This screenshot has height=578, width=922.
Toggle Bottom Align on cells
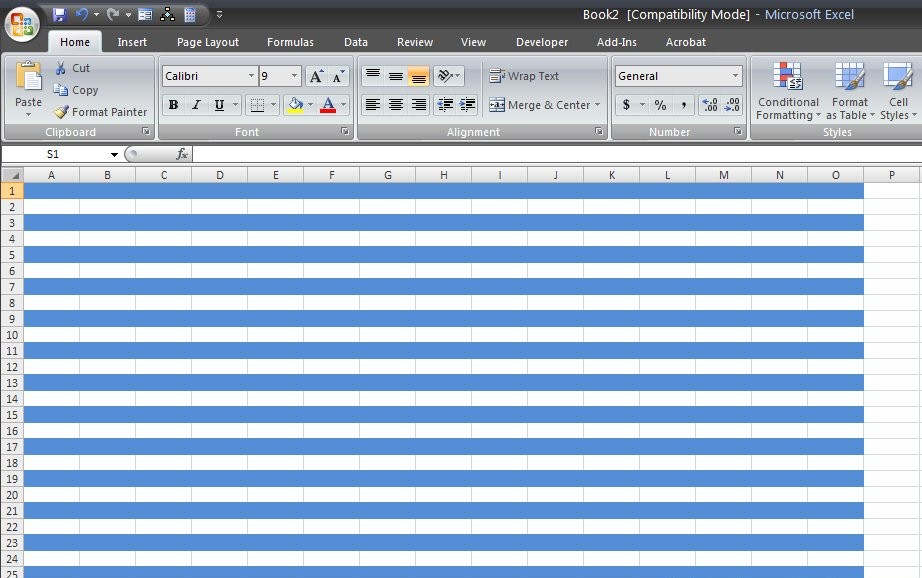coord(419,75)
